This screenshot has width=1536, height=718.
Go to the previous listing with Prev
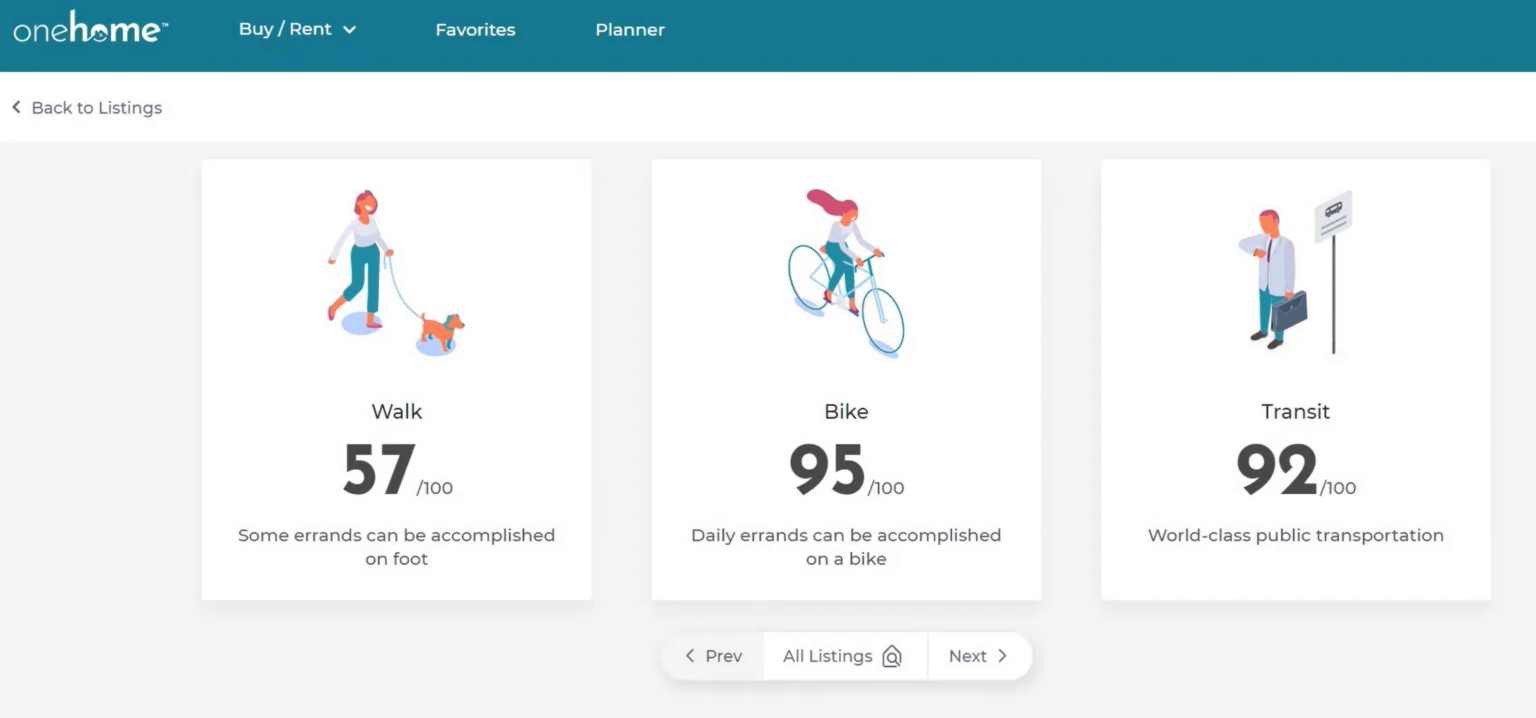[x=713, y=656]
